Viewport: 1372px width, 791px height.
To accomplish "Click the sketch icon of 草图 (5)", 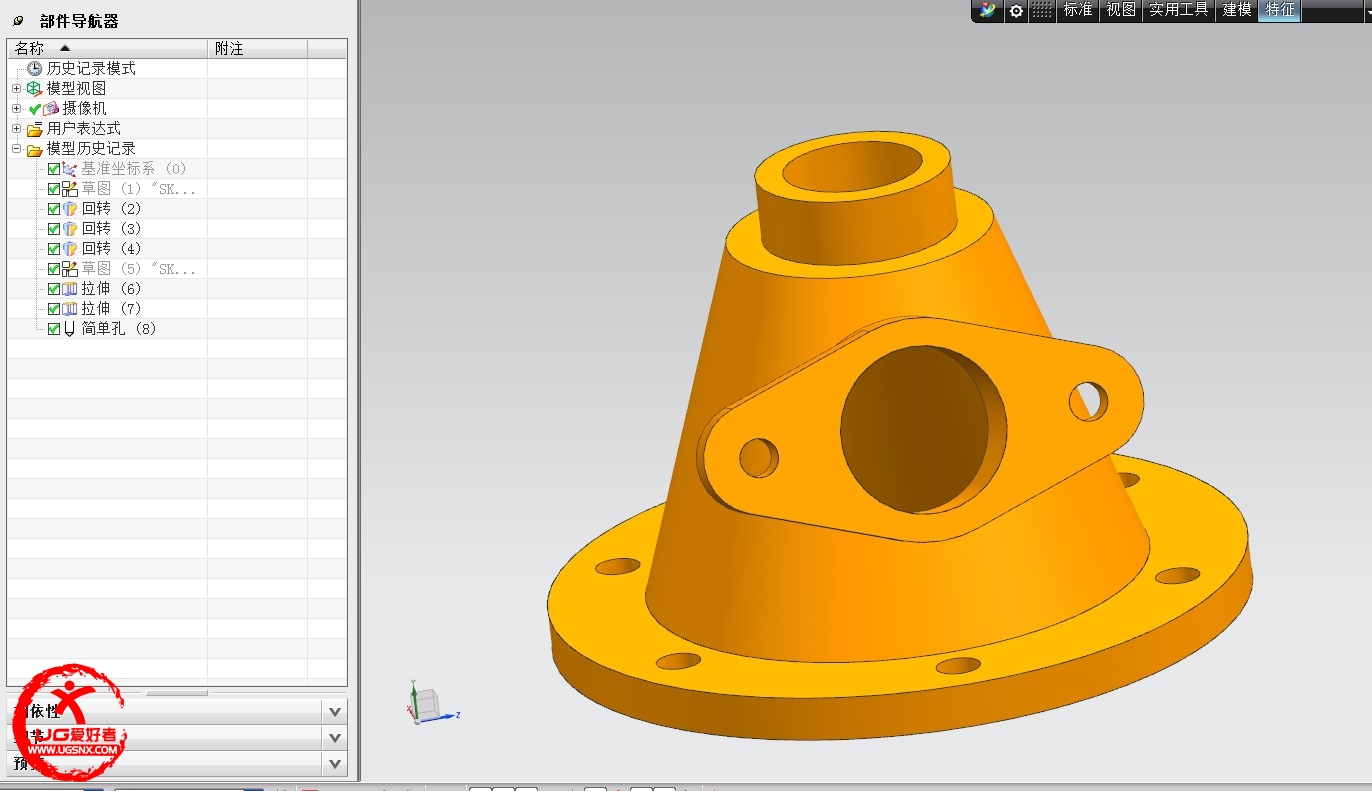I will [x=70, y=269].
